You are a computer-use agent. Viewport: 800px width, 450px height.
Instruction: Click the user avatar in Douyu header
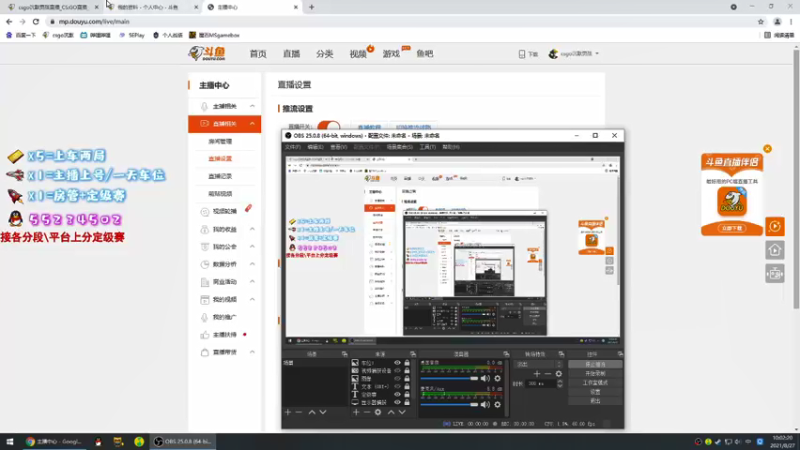[553, 54]
